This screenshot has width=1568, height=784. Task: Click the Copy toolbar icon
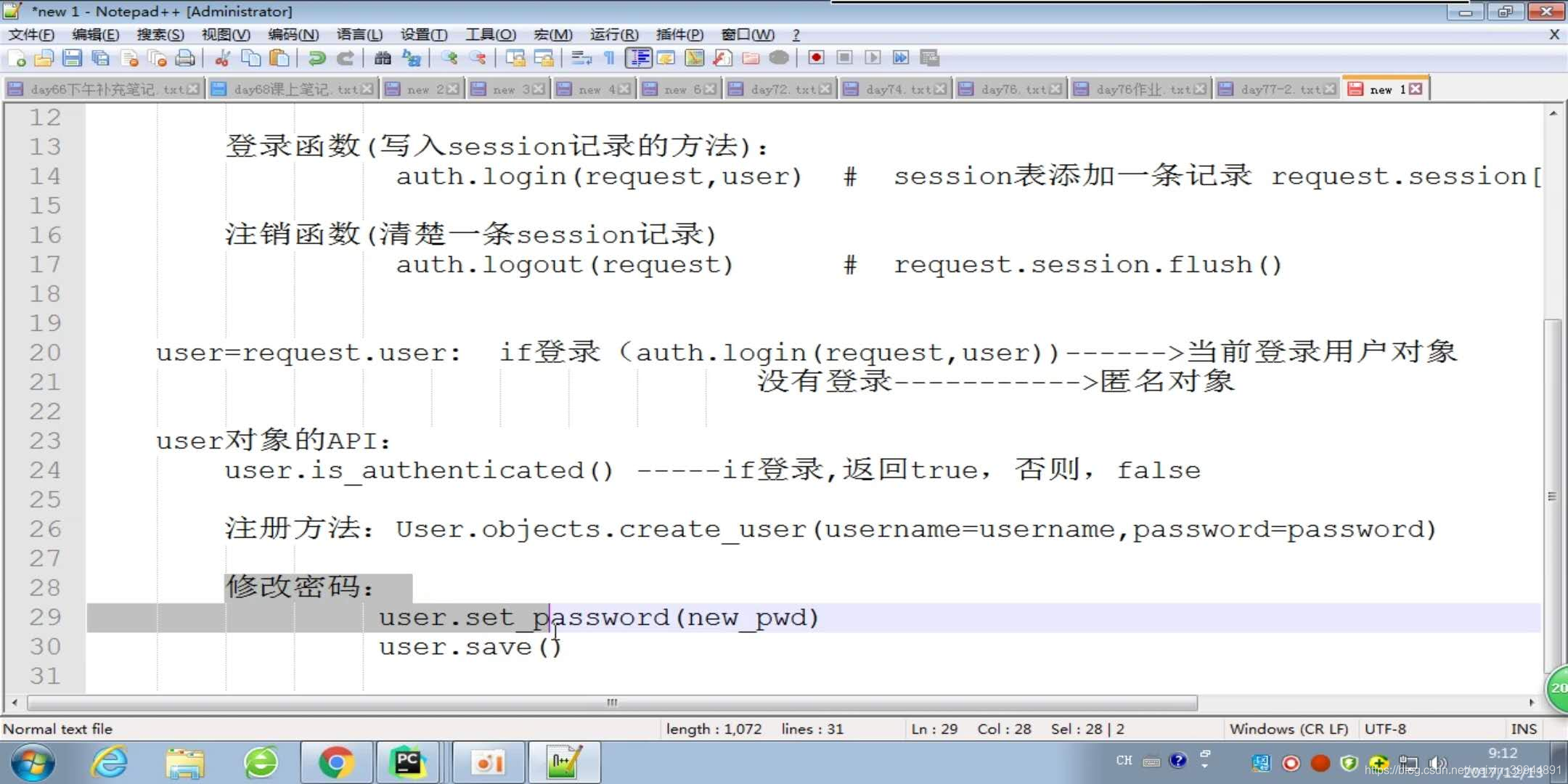[x=250, y=58]
